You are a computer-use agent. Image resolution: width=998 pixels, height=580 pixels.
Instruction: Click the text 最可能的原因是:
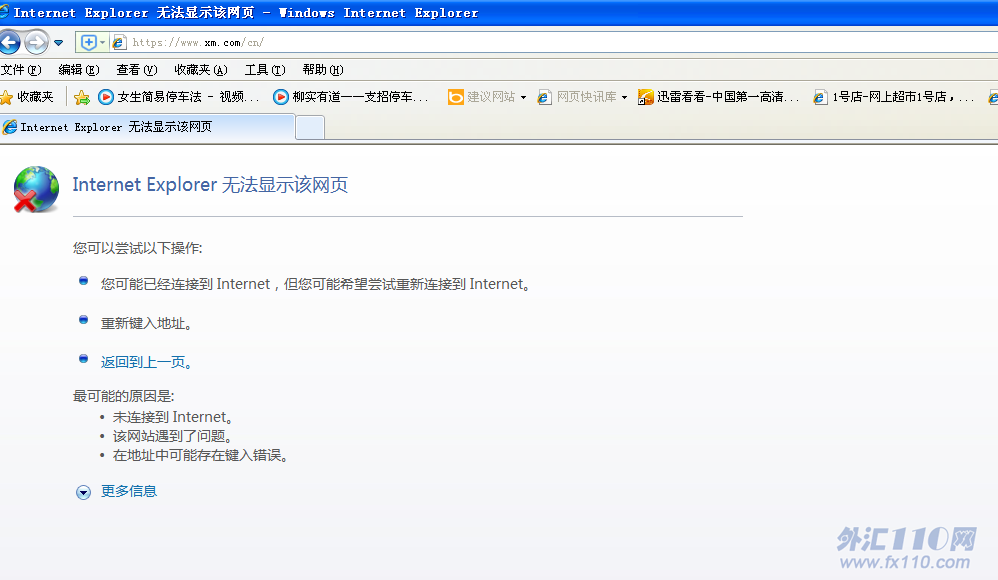click(123, 396)
